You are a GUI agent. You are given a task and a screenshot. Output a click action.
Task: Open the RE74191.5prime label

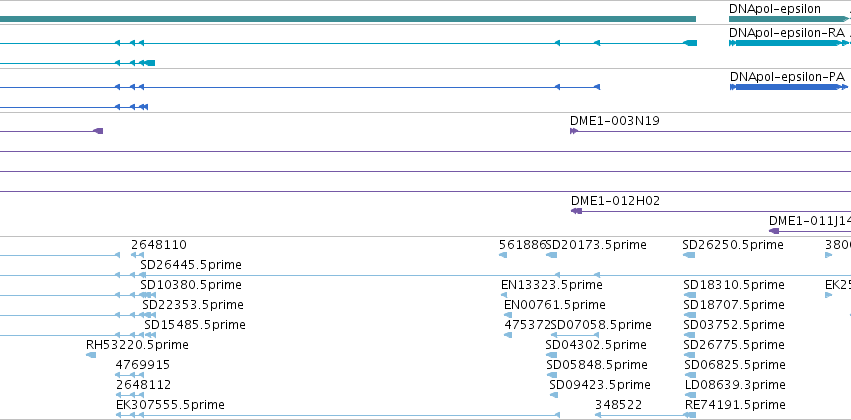735,405
